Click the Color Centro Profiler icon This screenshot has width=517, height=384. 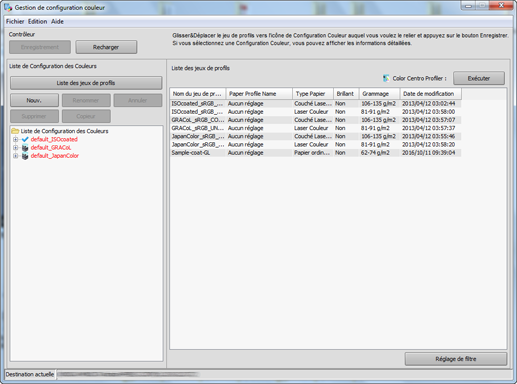(386, 78)
